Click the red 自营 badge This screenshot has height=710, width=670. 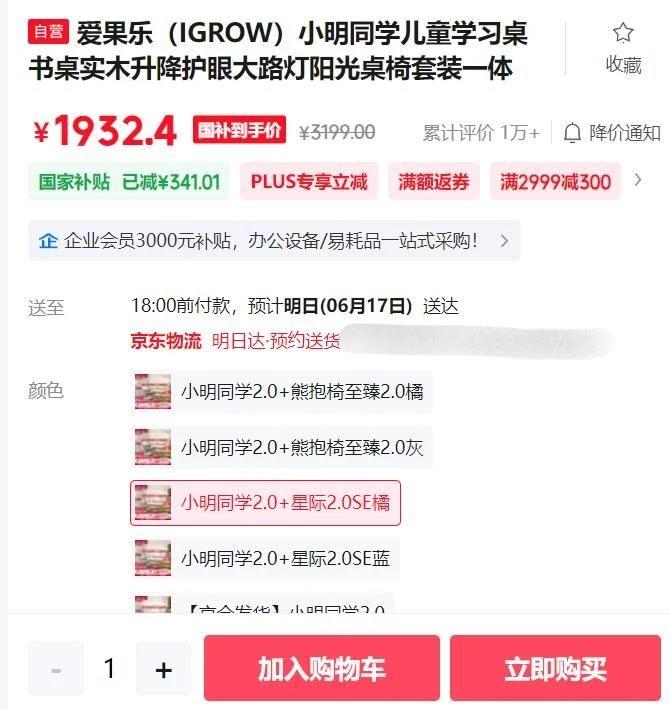(x=48, y=31)
